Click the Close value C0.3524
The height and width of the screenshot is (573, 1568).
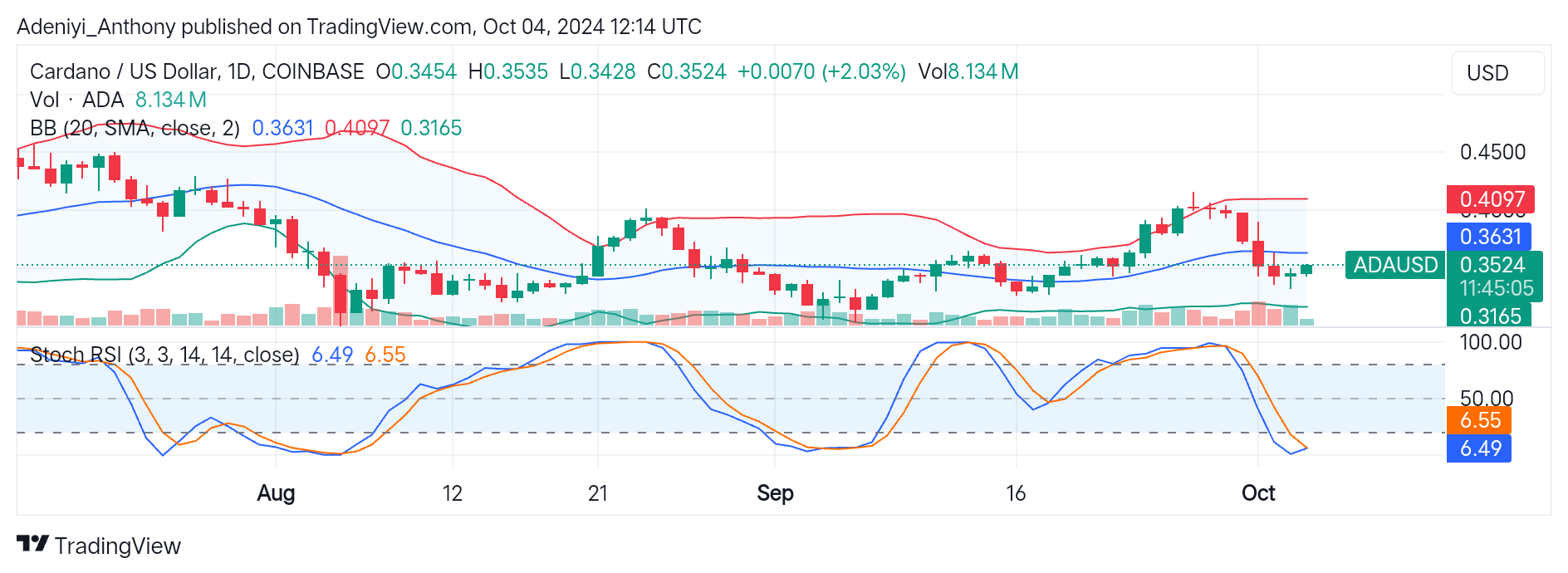click(687, 71)
